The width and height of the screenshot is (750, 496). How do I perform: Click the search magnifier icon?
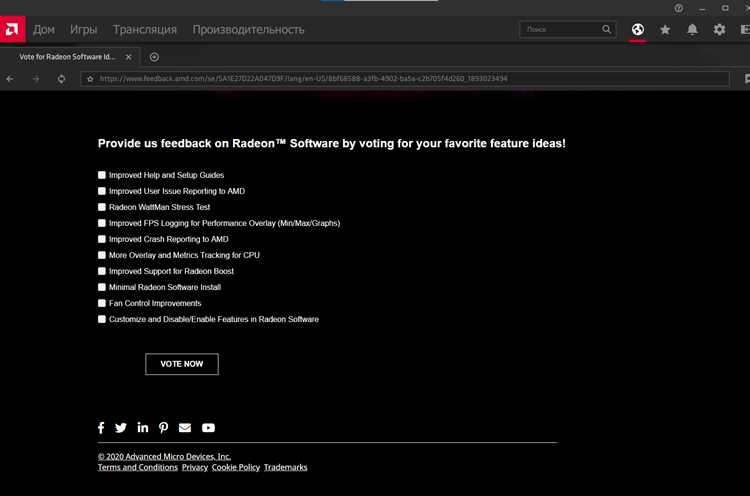607,29
